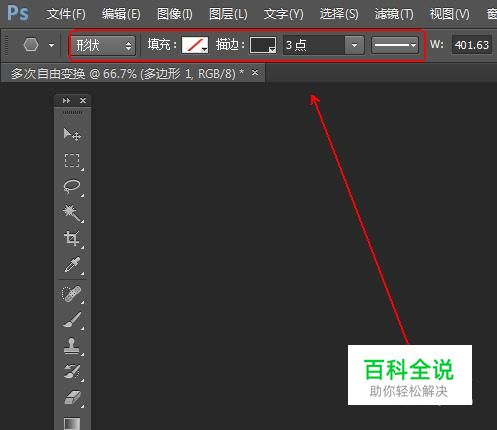
Task: Collapse the tools panel with double arrows
Action: 66,100
